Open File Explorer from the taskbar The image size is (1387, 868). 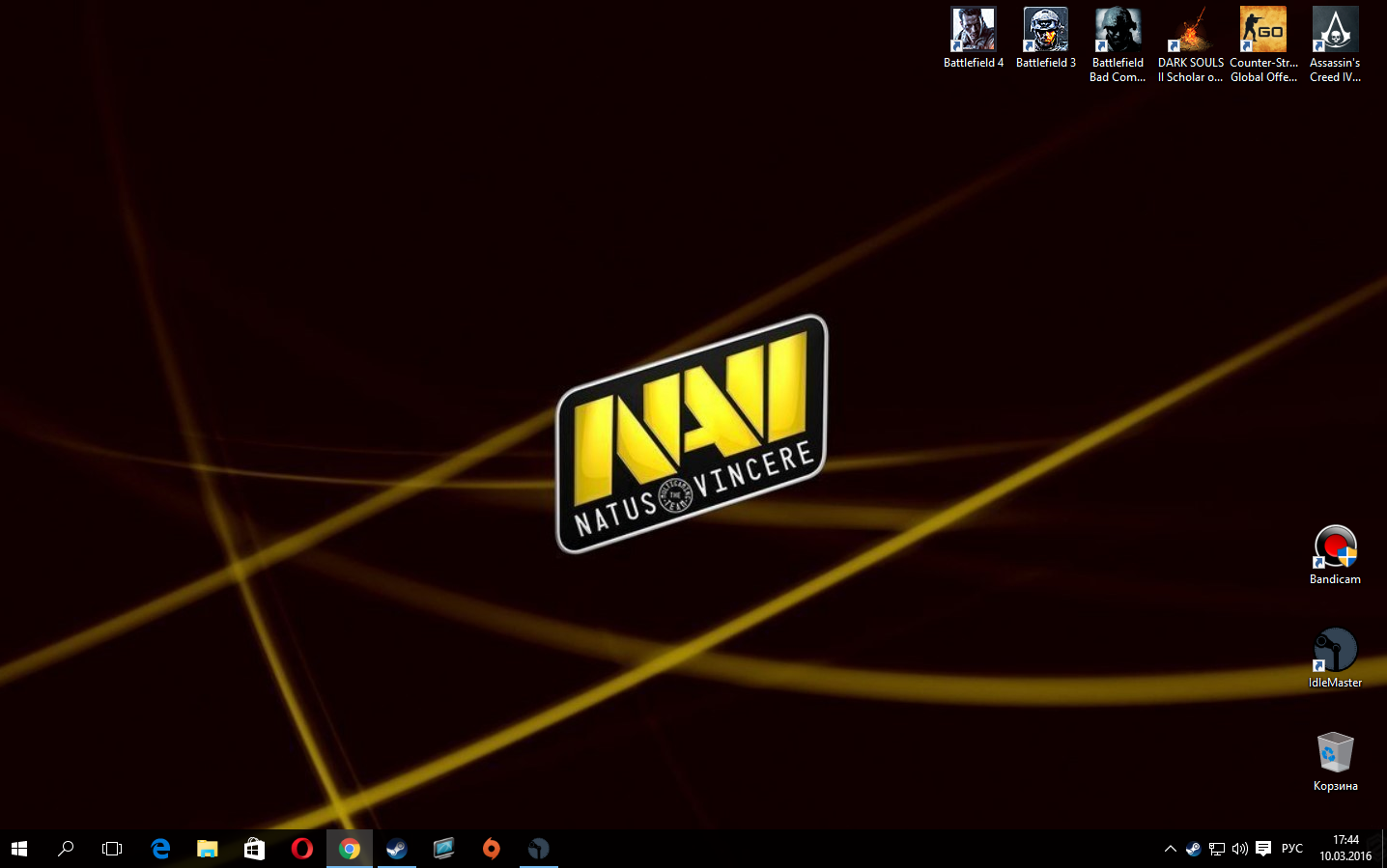(x=208, y=849)
